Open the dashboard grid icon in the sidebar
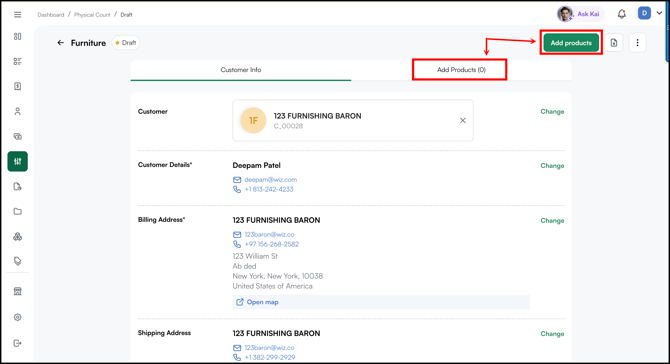This screenshot has height=364, width=670. coord(18,37)
